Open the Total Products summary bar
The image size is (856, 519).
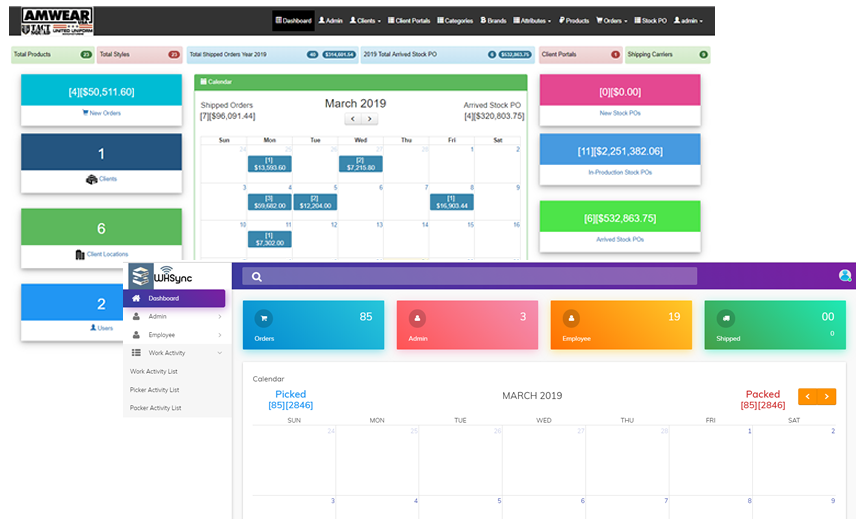tap(53, 55)
